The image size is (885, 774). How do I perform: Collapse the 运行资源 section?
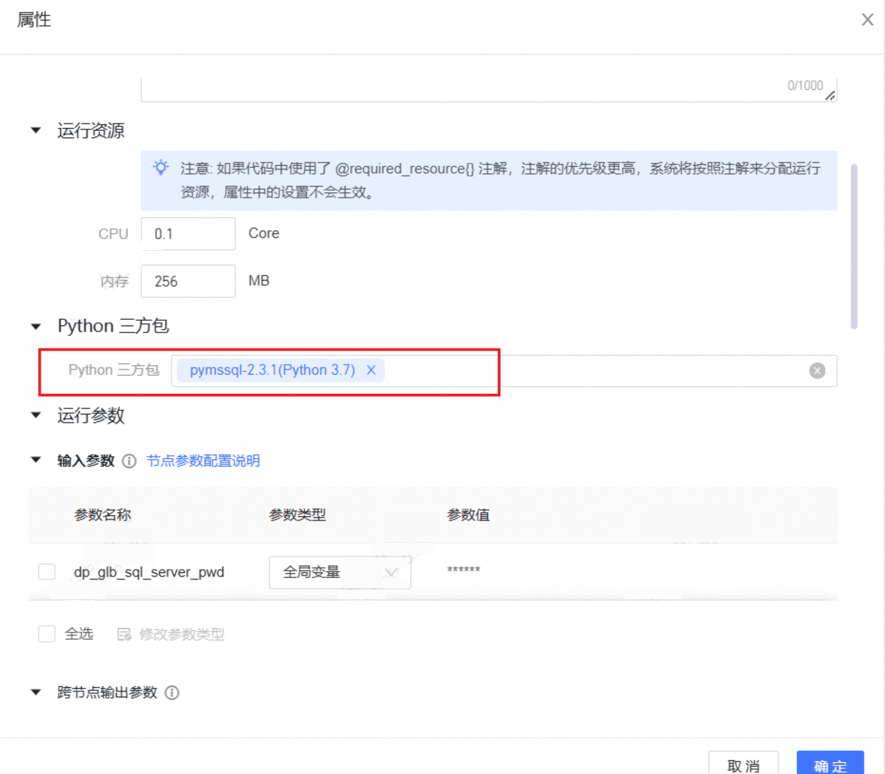36,130
